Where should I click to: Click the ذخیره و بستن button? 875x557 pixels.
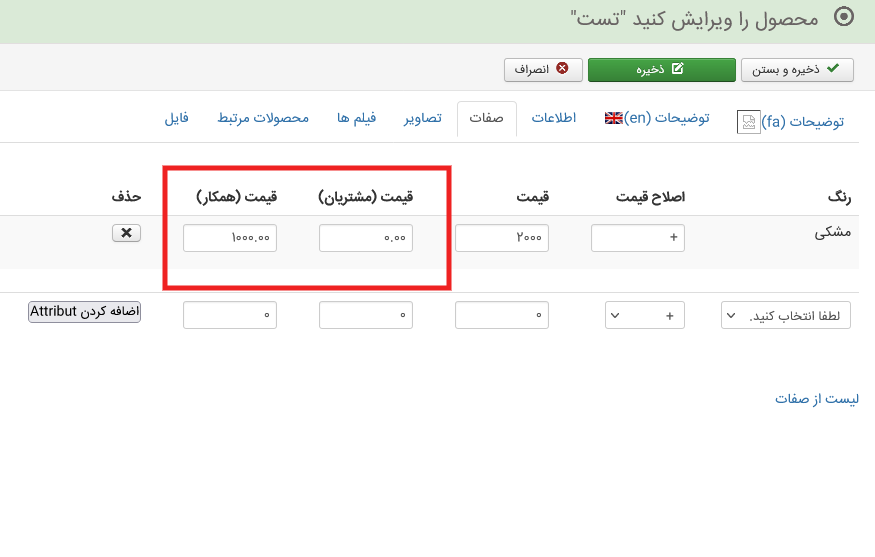(x=796, y=69)
